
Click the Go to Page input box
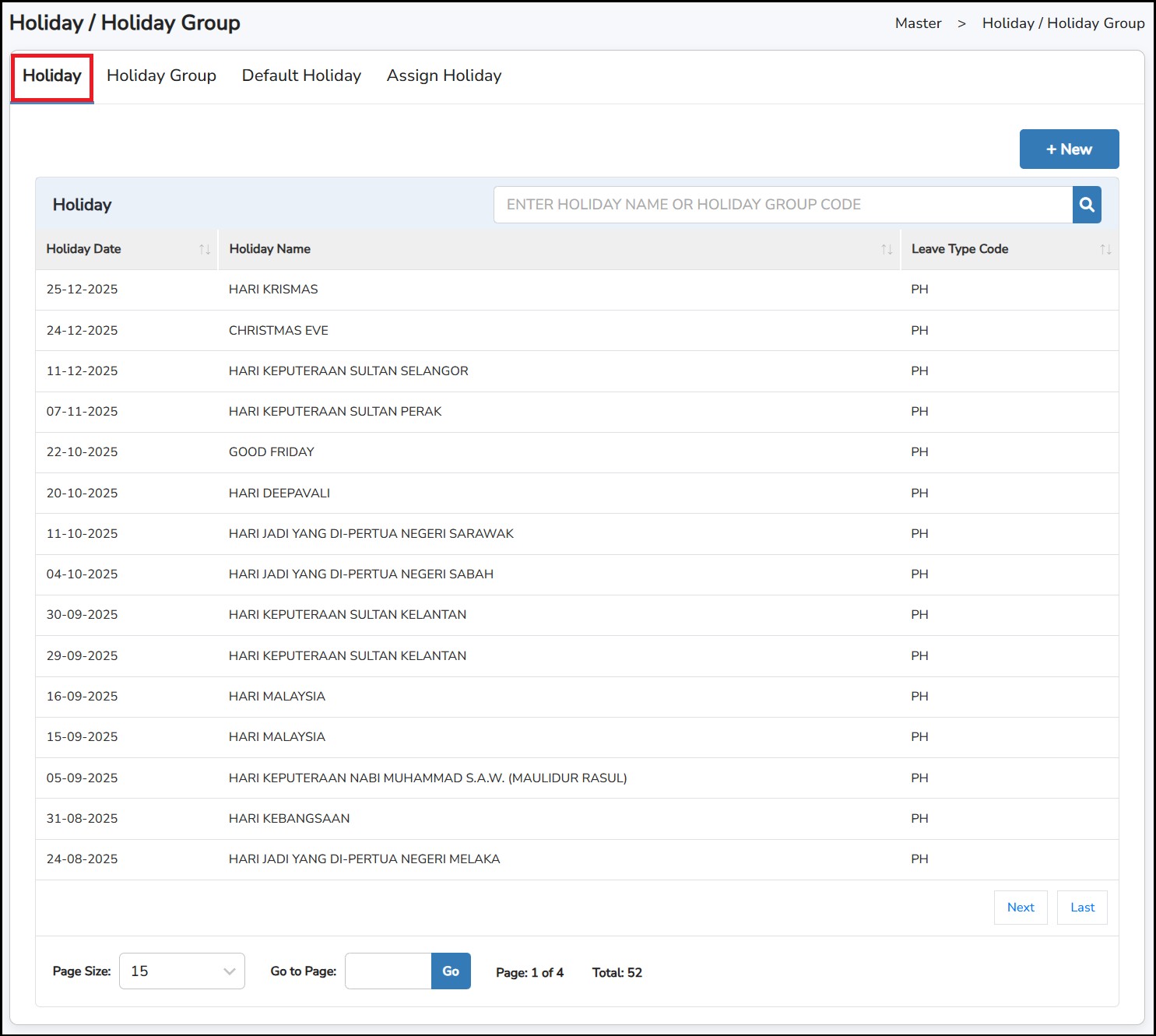[388, 971]
